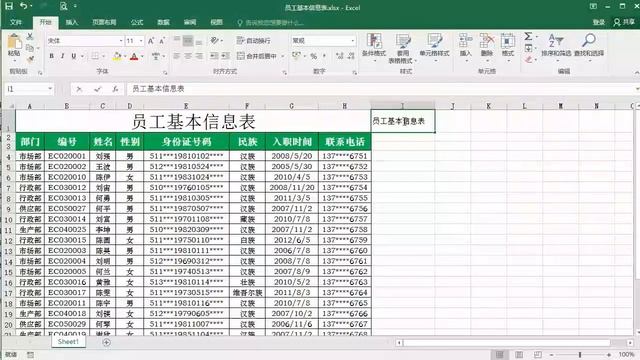Click the accounting currency format icon
Image resolution: width=640 pixels, height=360 pixels.
(x=296, y=56)
